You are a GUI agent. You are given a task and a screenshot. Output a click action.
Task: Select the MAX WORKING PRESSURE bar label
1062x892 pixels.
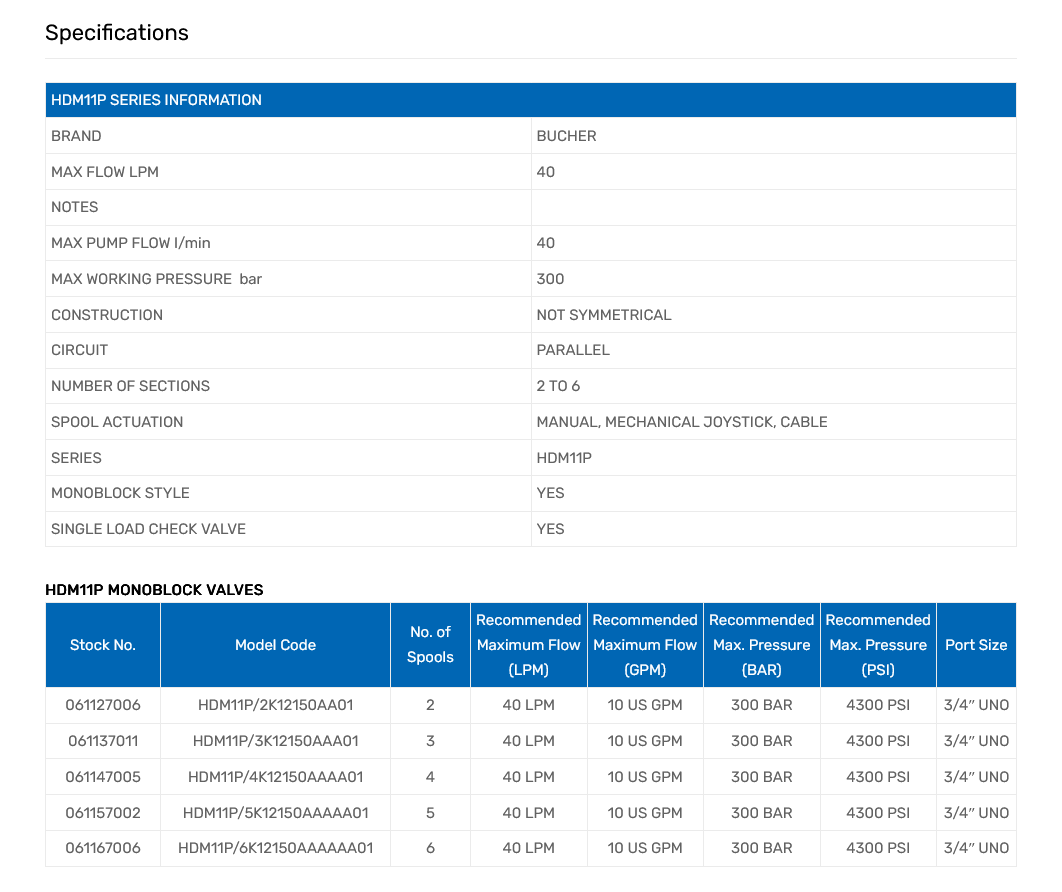tap(156, 279)
